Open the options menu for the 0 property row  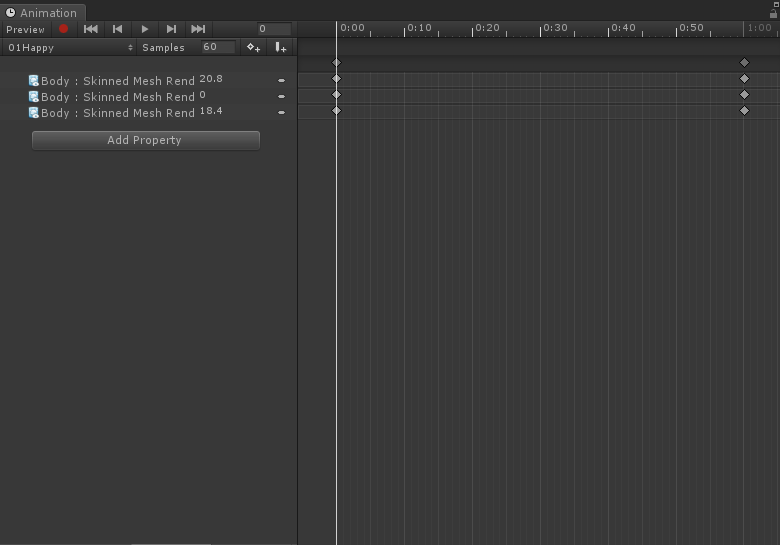(x=282, y=96)
